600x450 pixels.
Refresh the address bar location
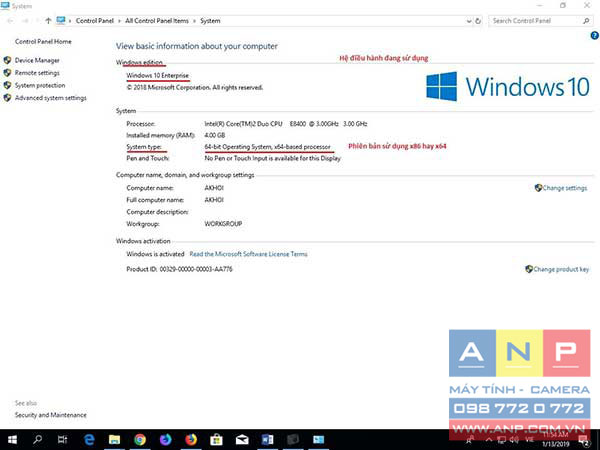pyautogui.click(x=478, y=21)
